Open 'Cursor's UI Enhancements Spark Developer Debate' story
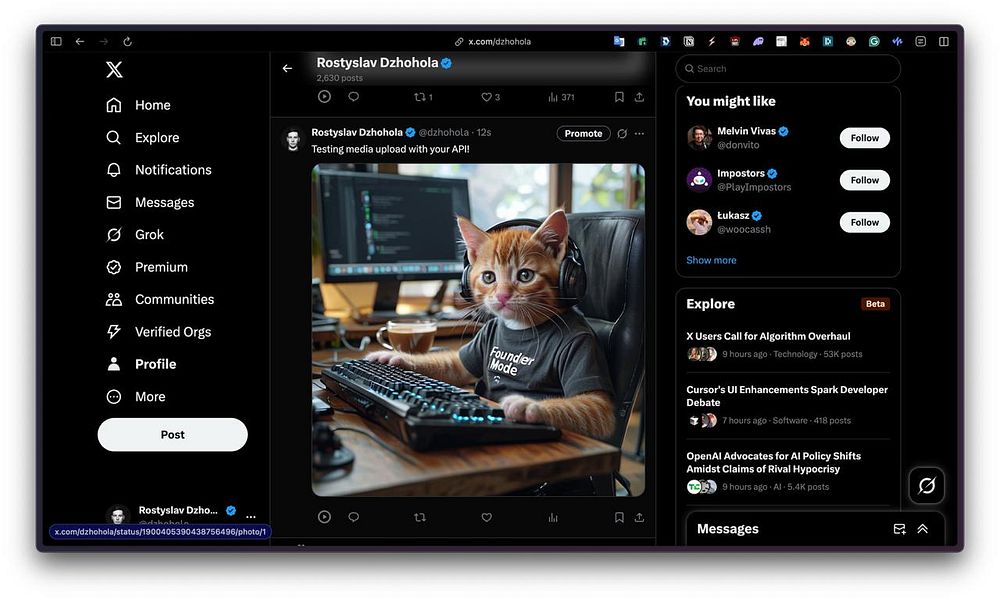Viewport: 1000px width, 600px height. [787, 396]
